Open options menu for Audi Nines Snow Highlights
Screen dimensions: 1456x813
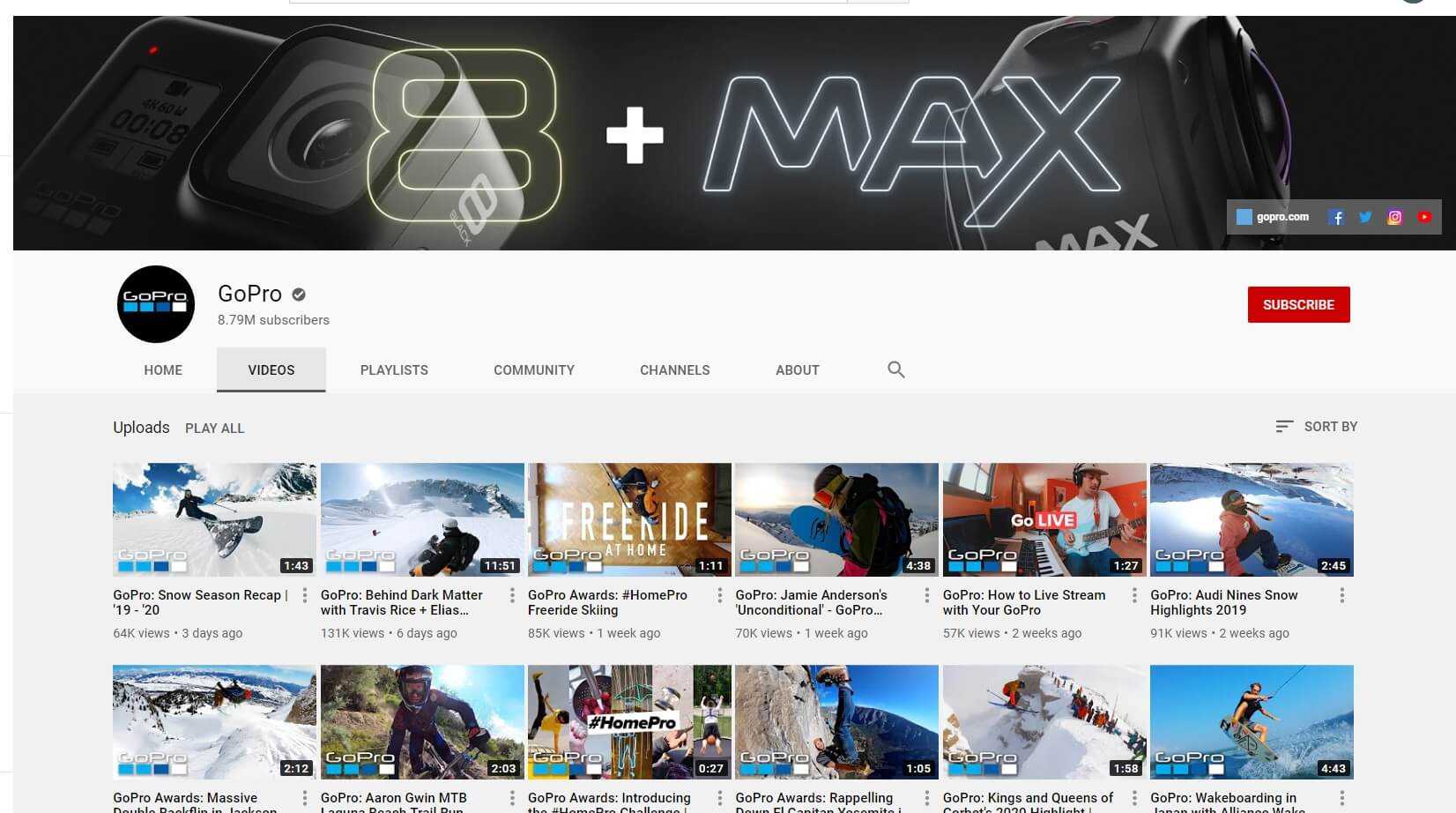coord(1342,596)
